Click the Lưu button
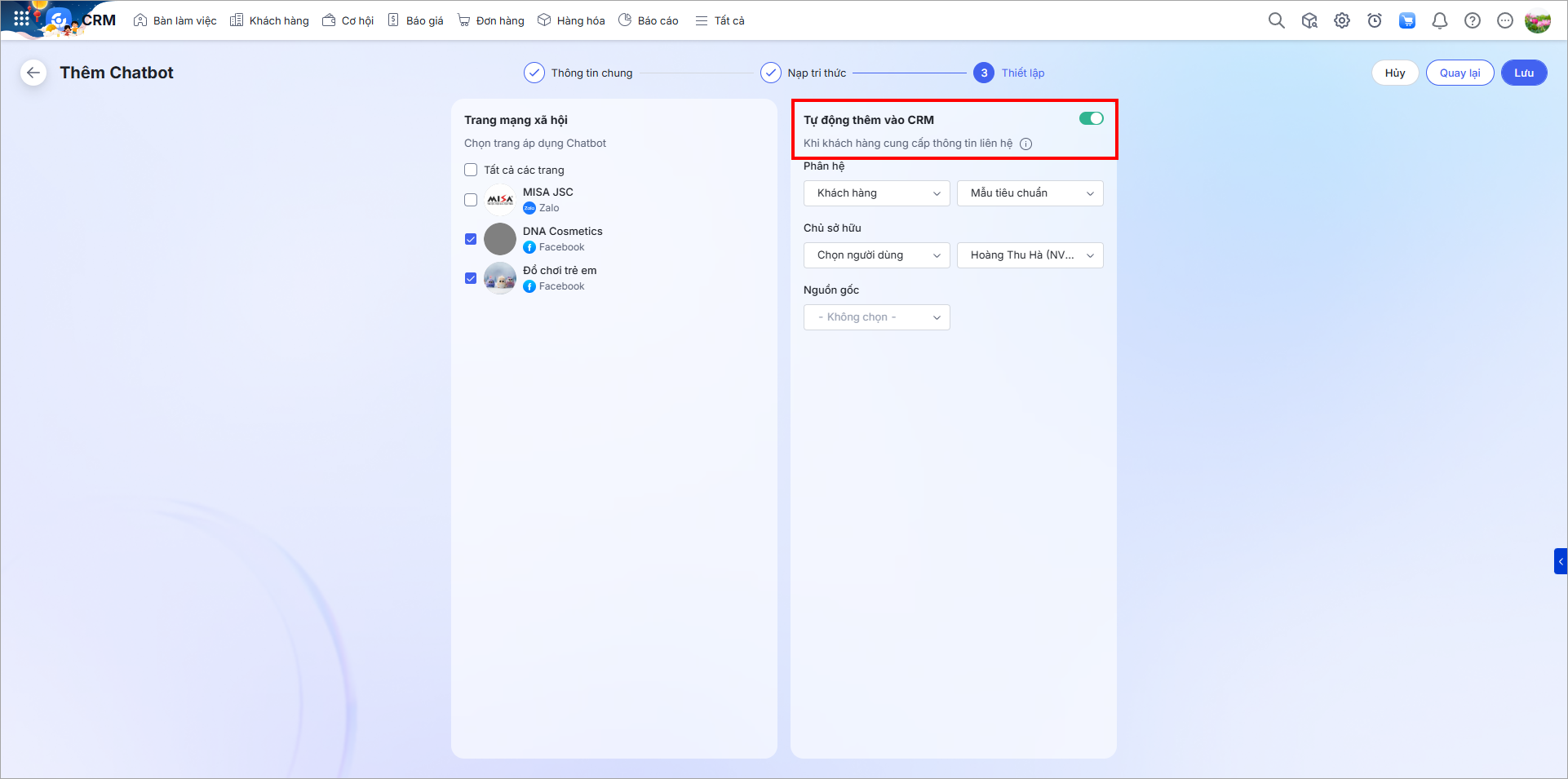The image size is (1568, 779). pos(1523,73)
